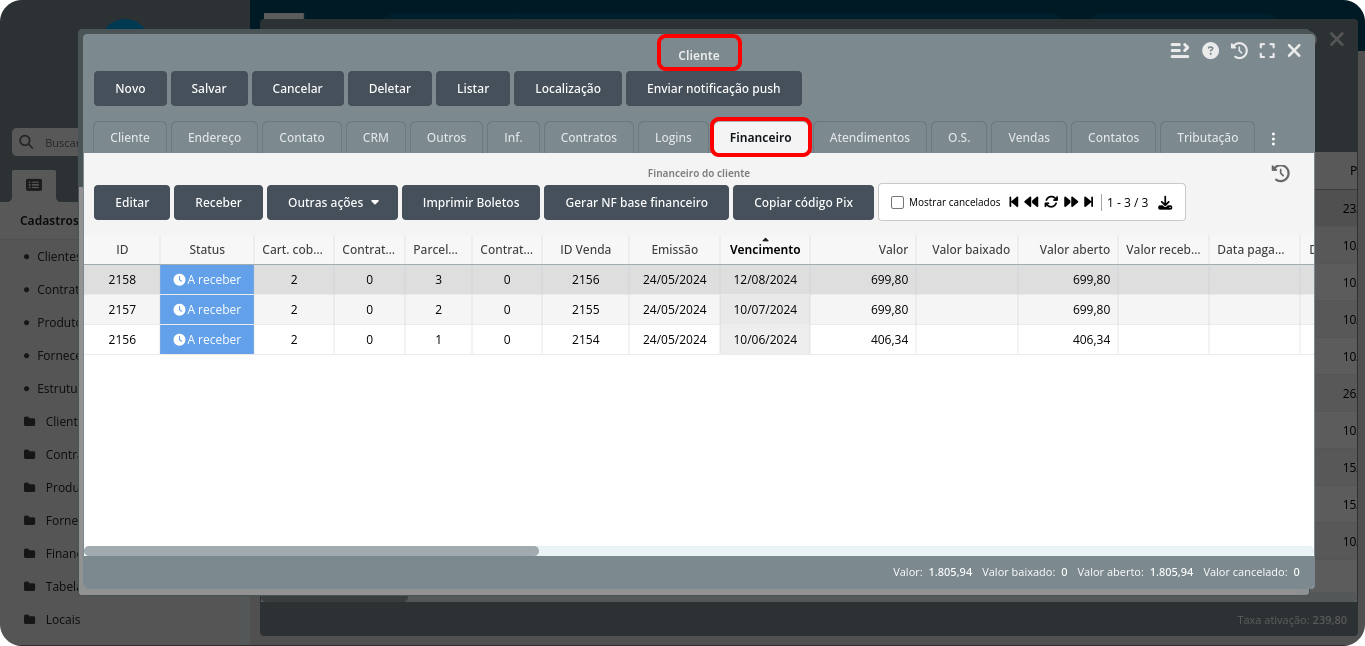Open the CRM tab

(x=375, y=137)
